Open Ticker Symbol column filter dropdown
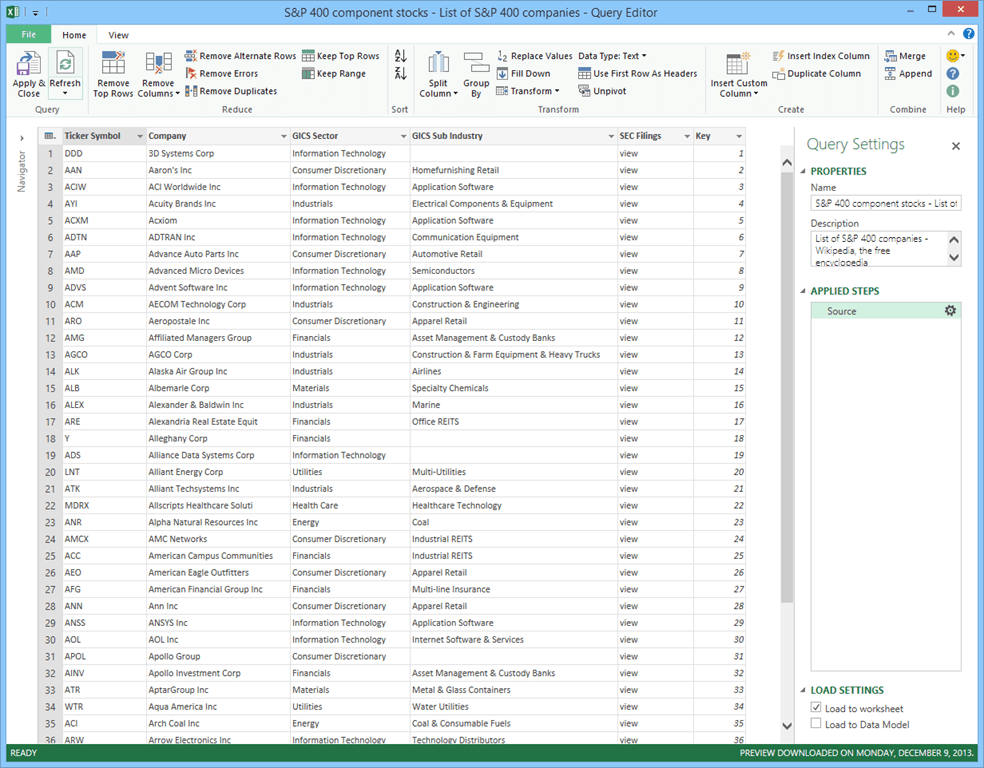 (139, 136)
